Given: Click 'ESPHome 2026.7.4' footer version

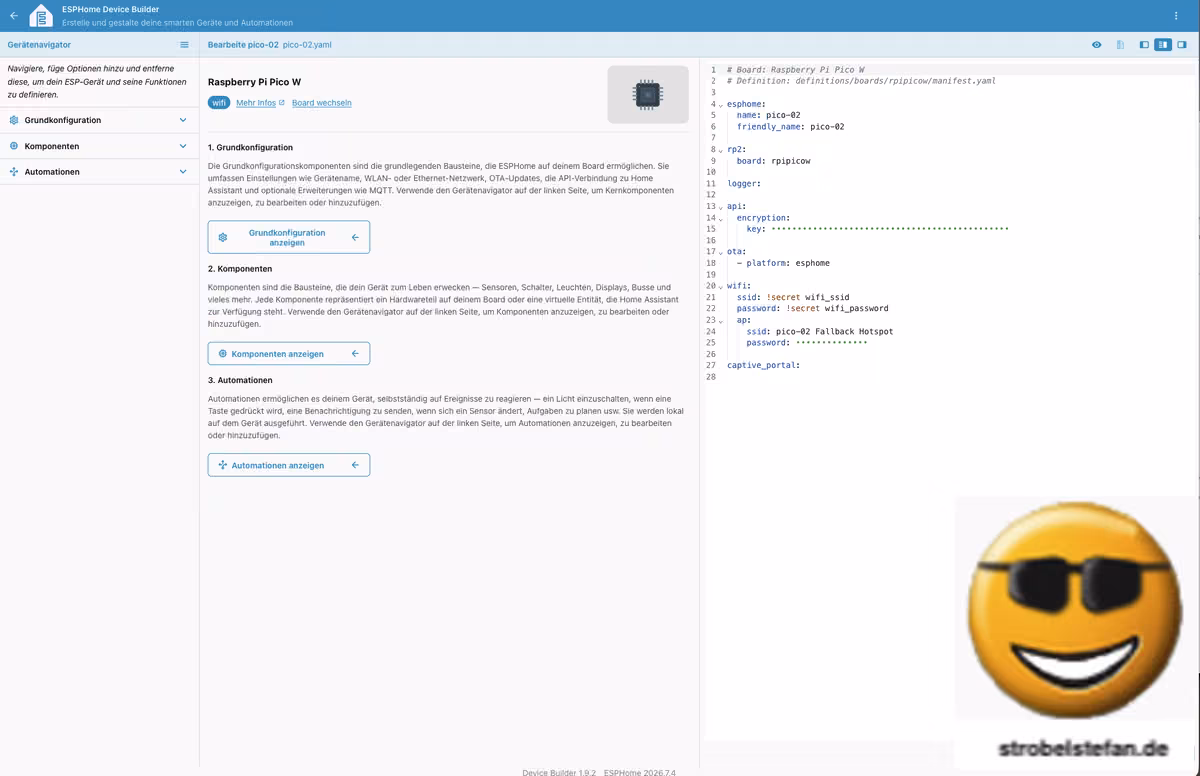Looking at the screenshot, I should (x=640, y=772).
